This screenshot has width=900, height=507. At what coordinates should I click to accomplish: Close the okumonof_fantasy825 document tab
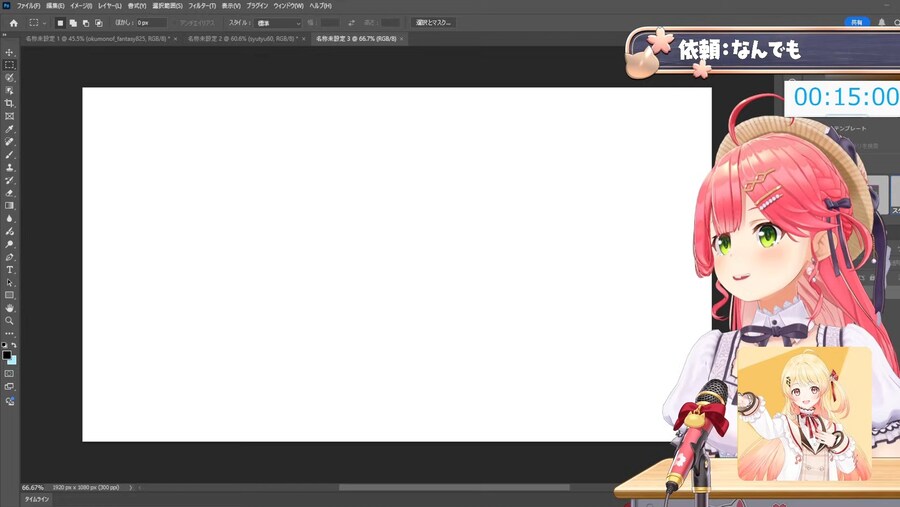tap(176, 39)
